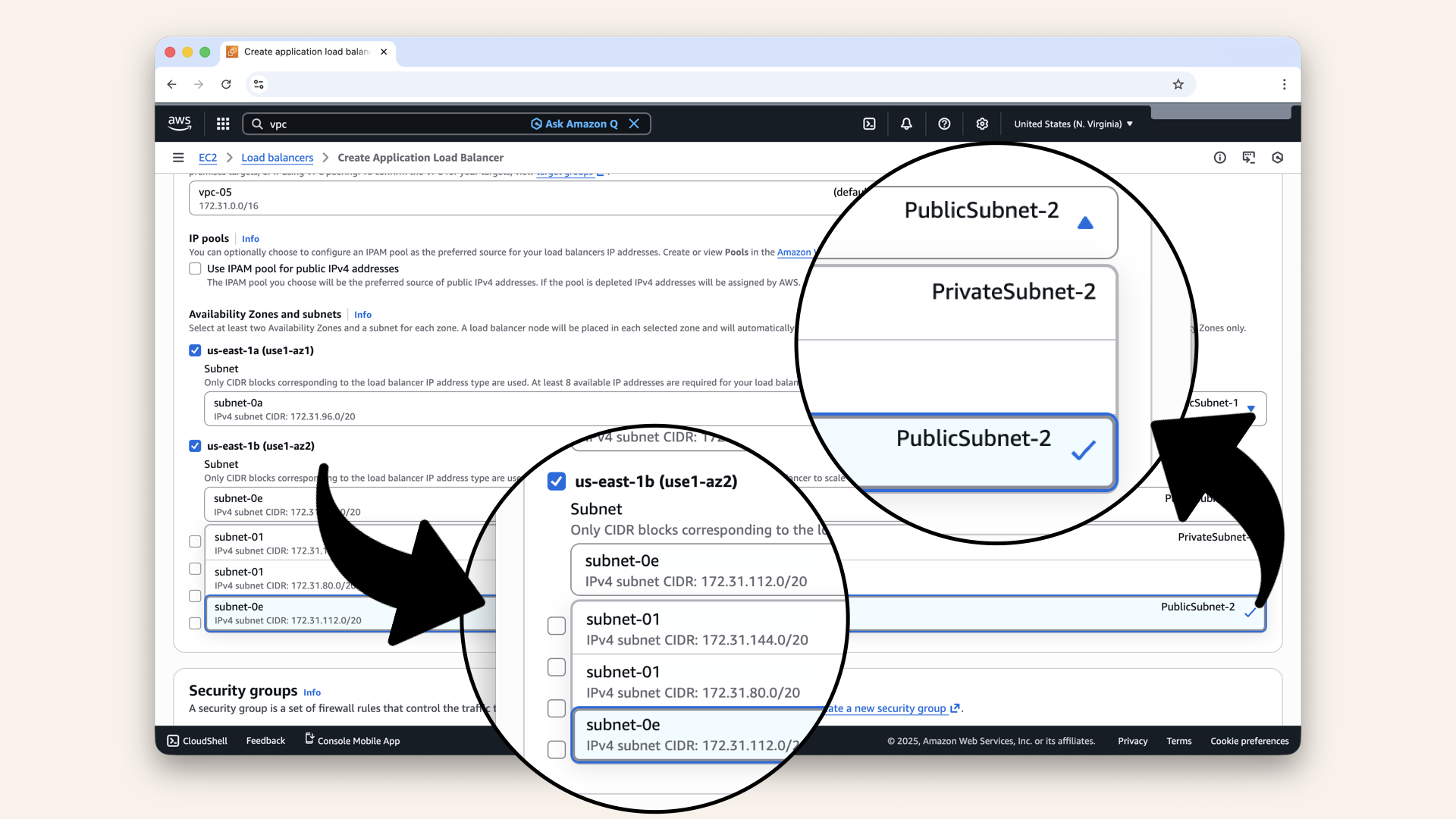
Task: Open AWS Help via the question mark icon
Action: 944,124
